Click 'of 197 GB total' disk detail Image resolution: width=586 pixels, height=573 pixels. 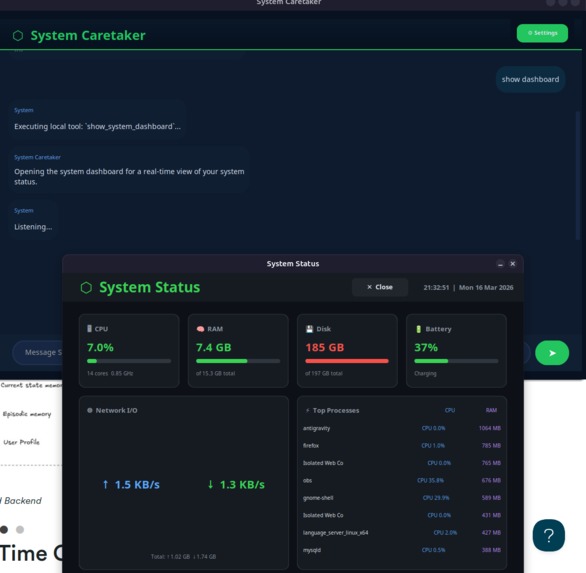324,373
